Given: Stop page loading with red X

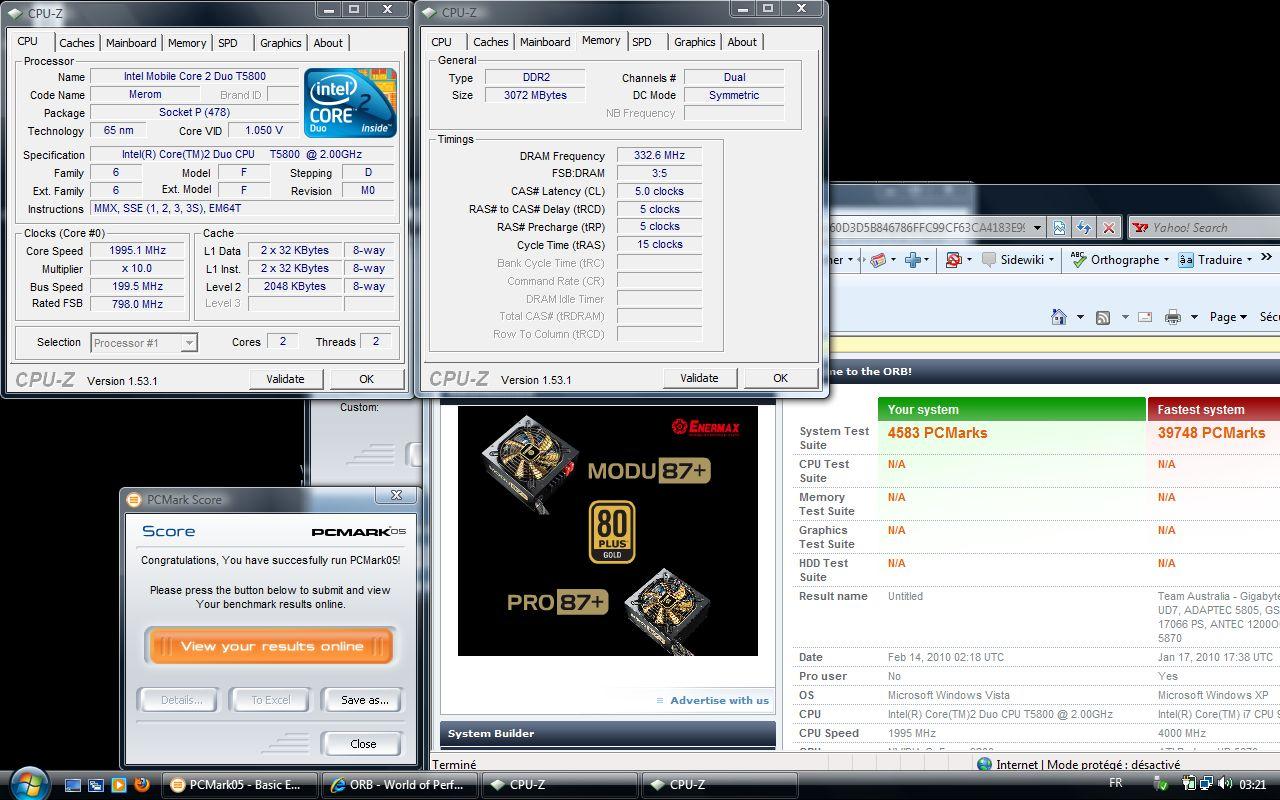Looking at the screenshot, I should [x=1108, y=228].
